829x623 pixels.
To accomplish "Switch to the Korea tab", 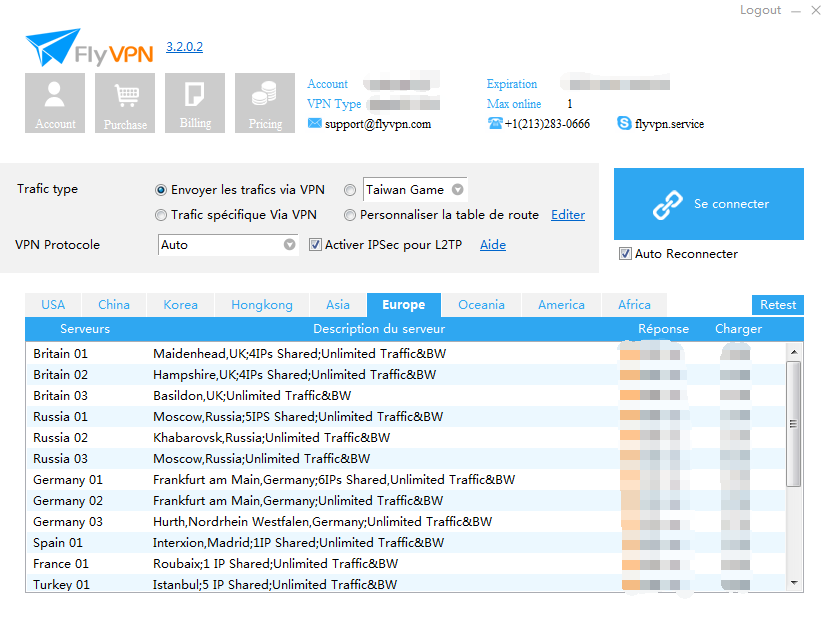I will point(180,305).
